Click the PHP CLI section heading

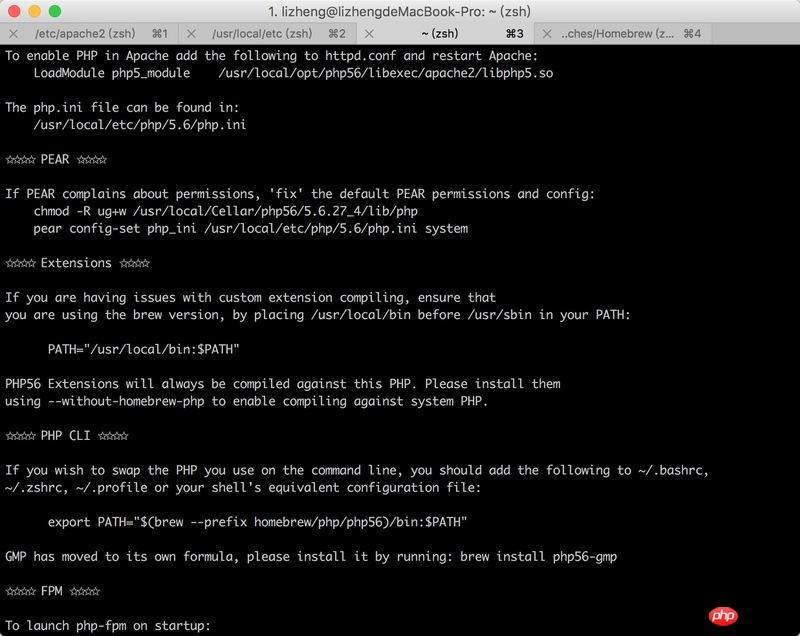point(66,436)
